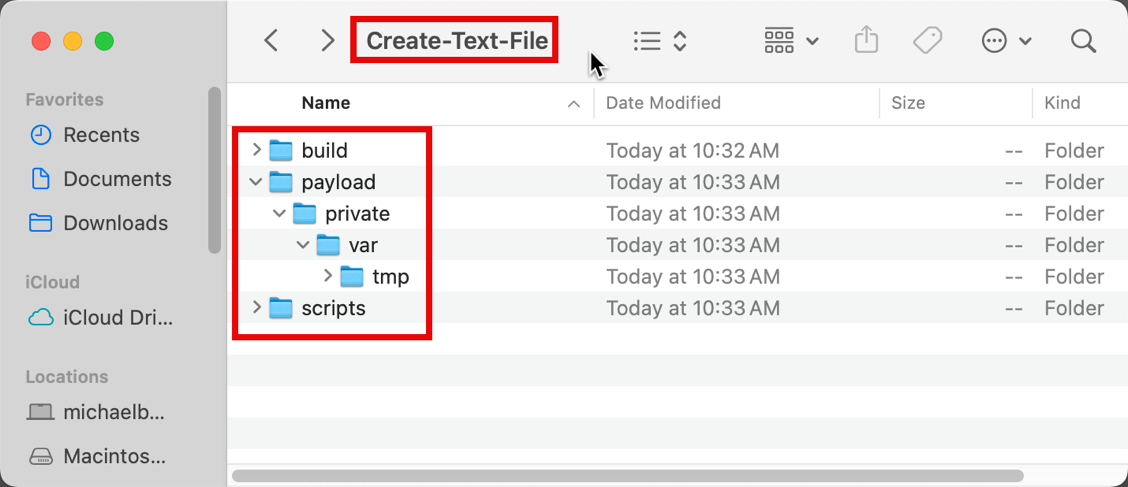Open the Search magnifier icon
Image resolution: width=1128 pixels, height=487 pixels.
coord(1083,41)
